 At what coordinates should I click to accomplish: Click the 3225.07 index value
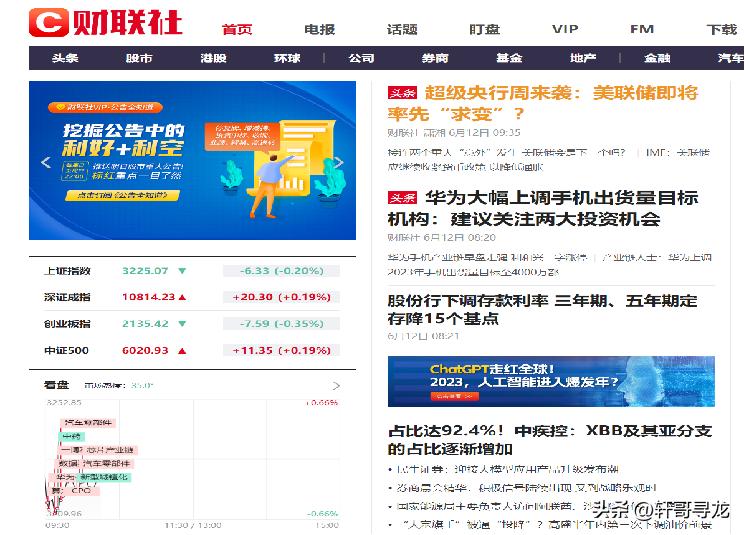(x=145, y=271)
